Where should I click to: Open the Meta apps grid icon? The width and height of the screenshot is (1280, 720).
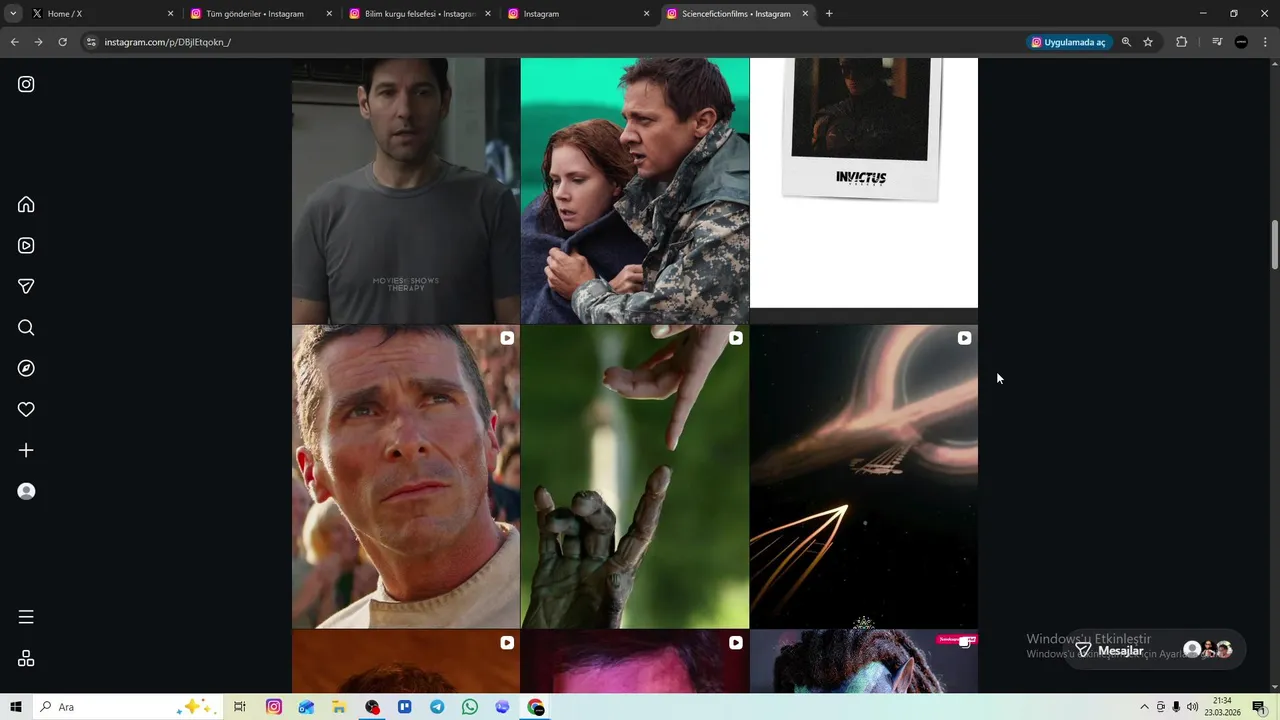pyautogui.click(x=26, y=658)
